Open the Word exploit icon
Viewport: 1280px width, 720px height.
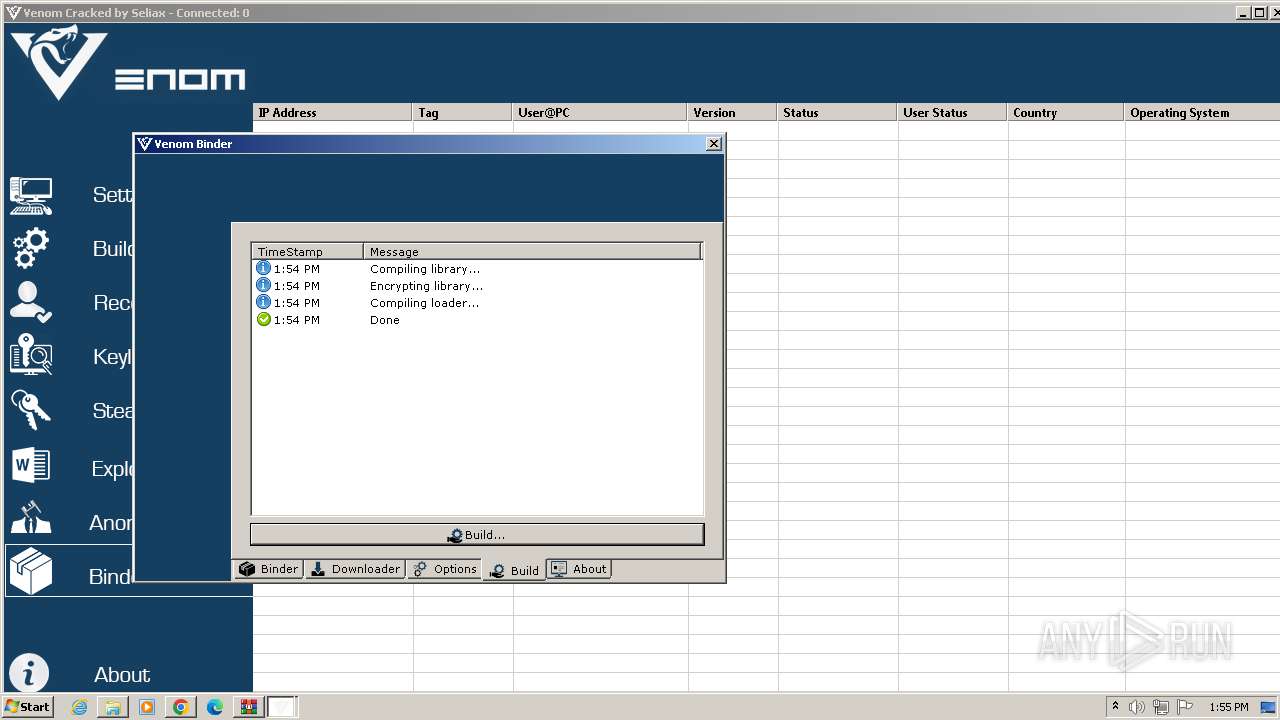click(x=31, y=466)
